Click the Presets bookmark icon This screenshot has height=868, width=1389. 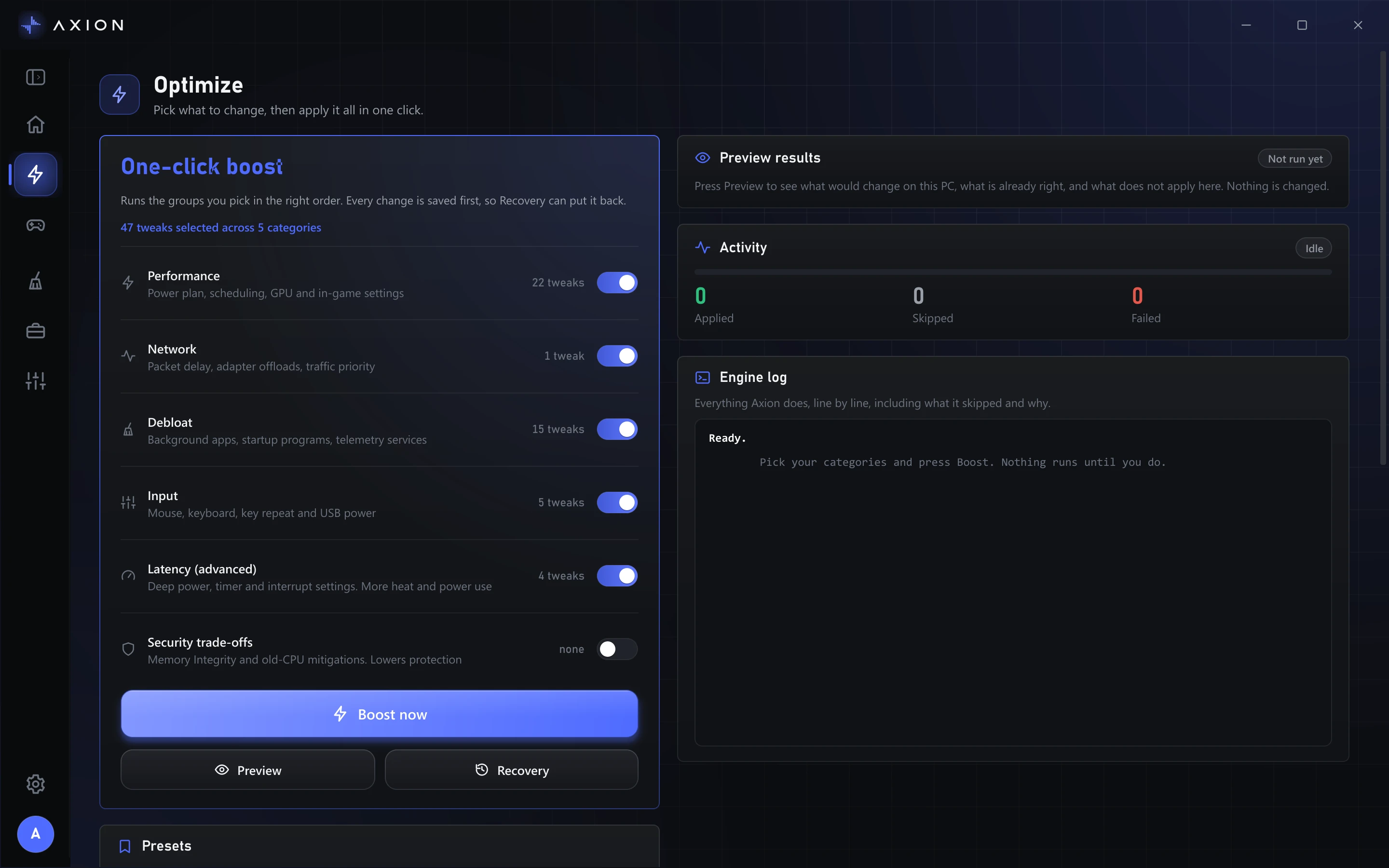[124, 846]
